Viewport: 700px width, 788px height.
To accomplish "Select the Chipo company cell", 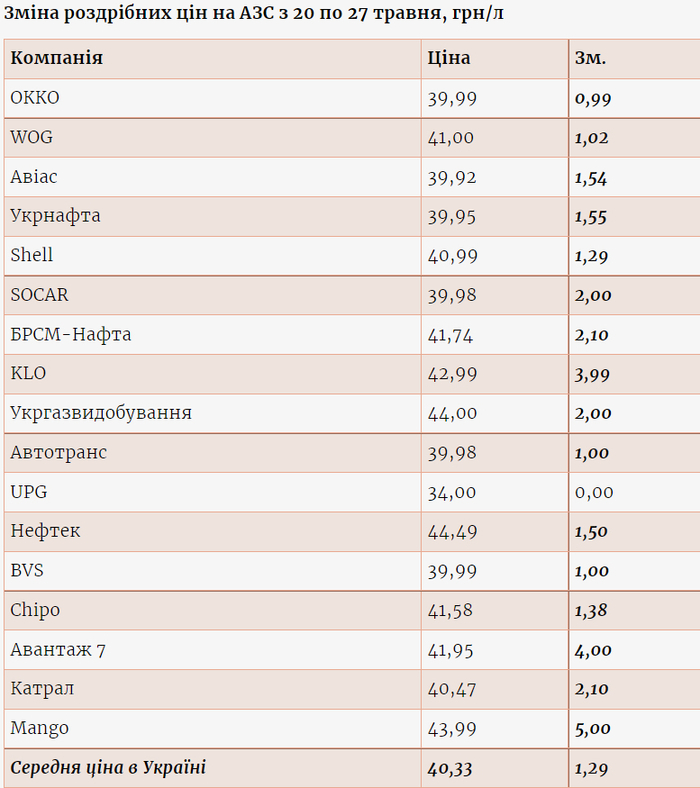I will pyautogui.click(x=35, y=610).
